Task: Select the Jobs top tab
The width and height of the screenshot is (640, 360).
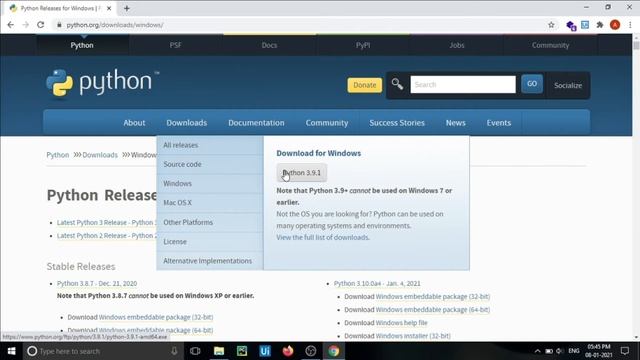Action: pyautogui.click(x=457, y=45)
